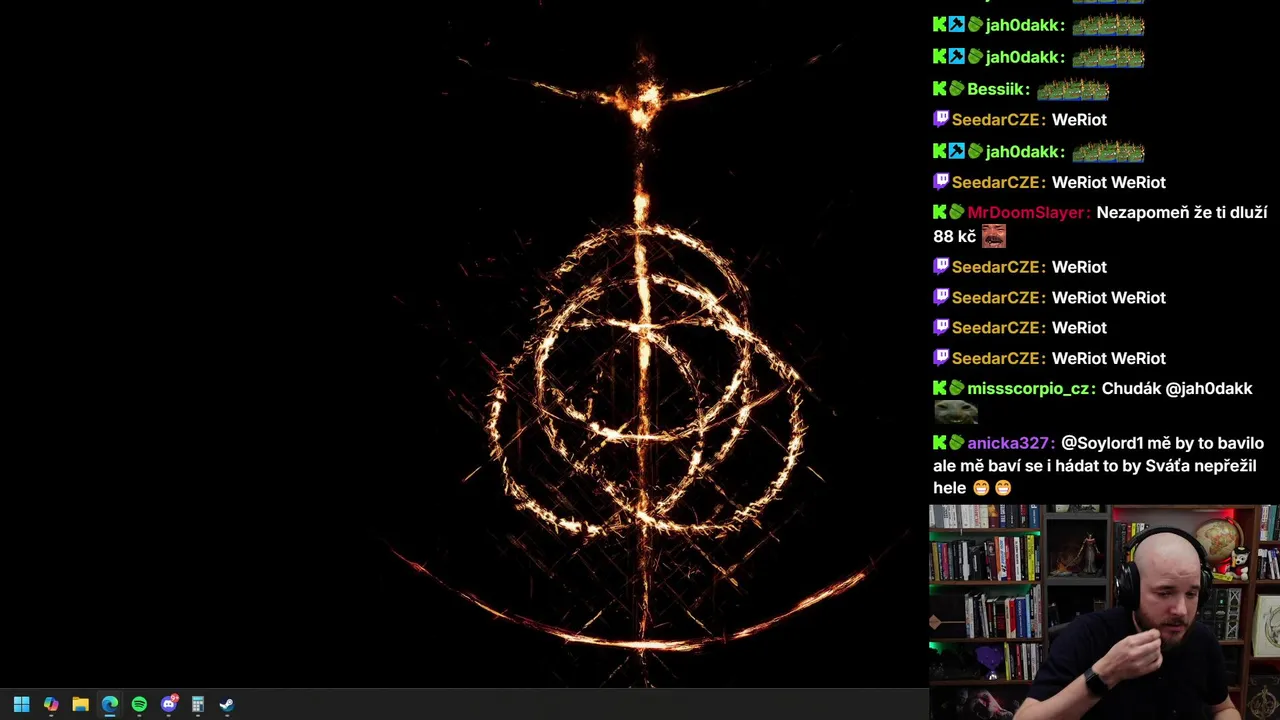Open Steam from the taskbar
Viewport: 1280px width, 720px height.
point(227,704)
